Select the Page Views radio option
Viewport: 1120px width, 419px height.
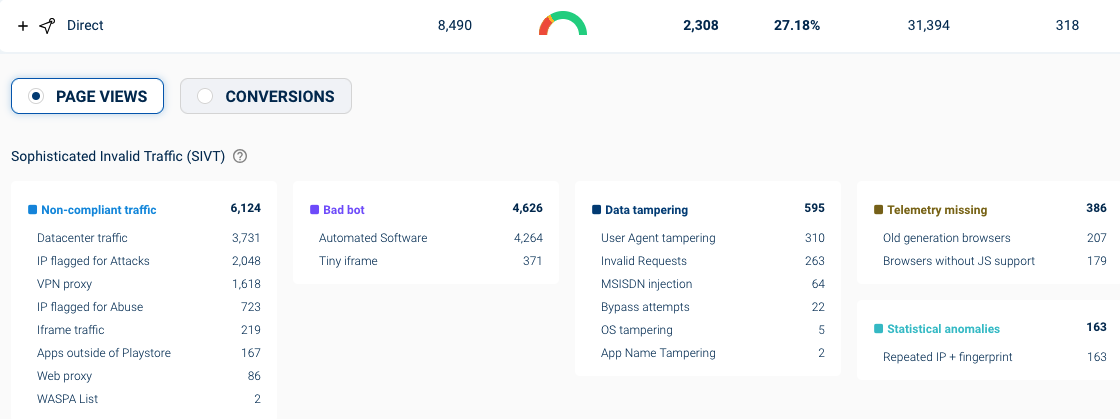pyautogui.click(x=87, y=96)
